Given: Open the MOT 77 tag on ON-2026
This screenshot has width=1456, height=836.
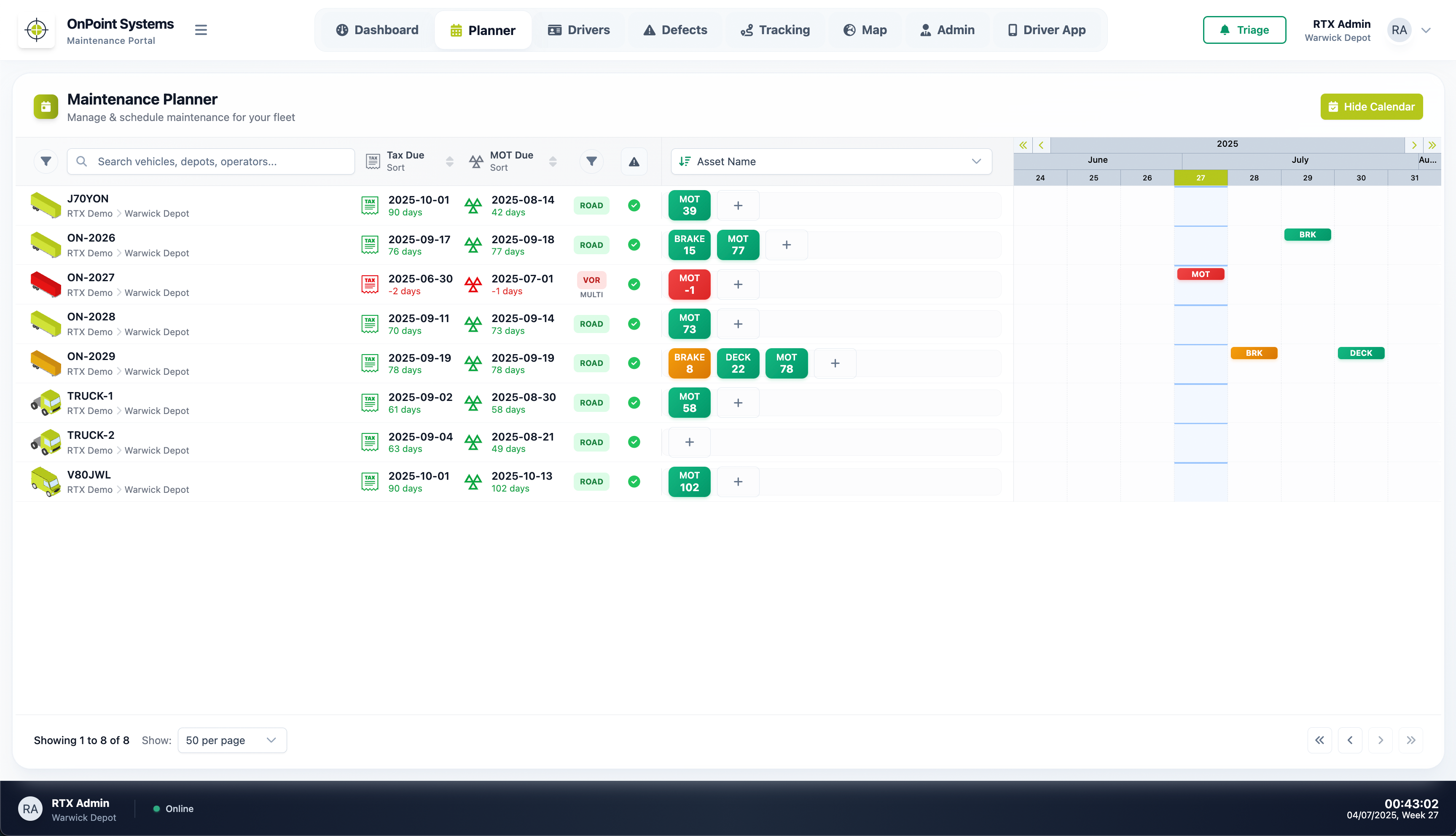Looking at the screenshot, I should [738, 245].
